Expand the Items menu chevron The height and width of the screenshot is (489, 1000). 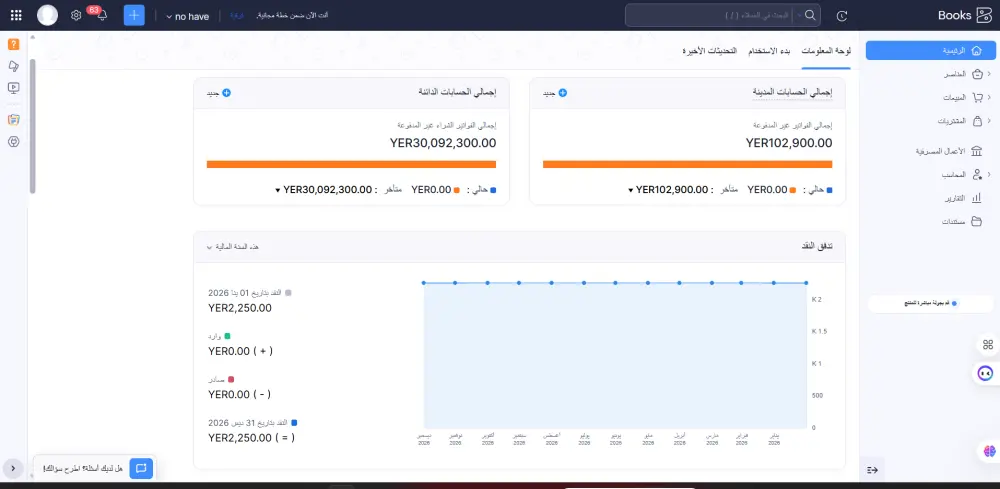(x=989, y=75)
